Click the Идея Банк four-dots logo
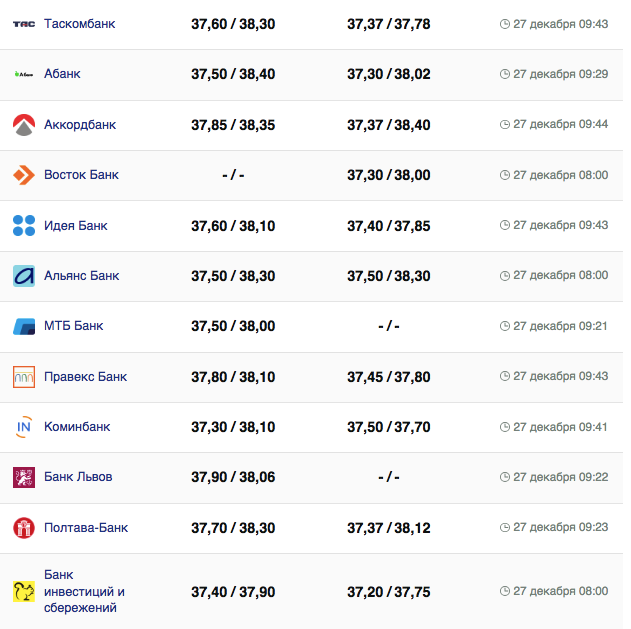631x629 pixels. pyautogui.click(x=24, y=226)
